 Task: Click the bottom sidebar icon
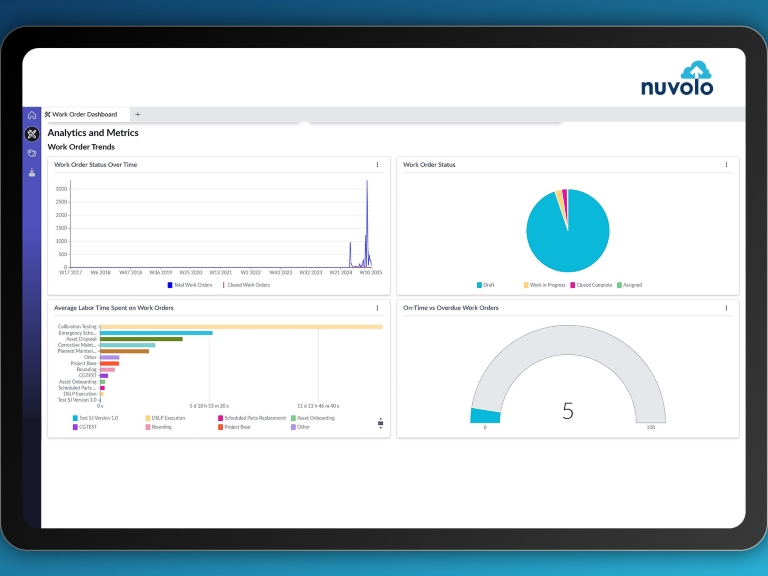tap(32, 173)
